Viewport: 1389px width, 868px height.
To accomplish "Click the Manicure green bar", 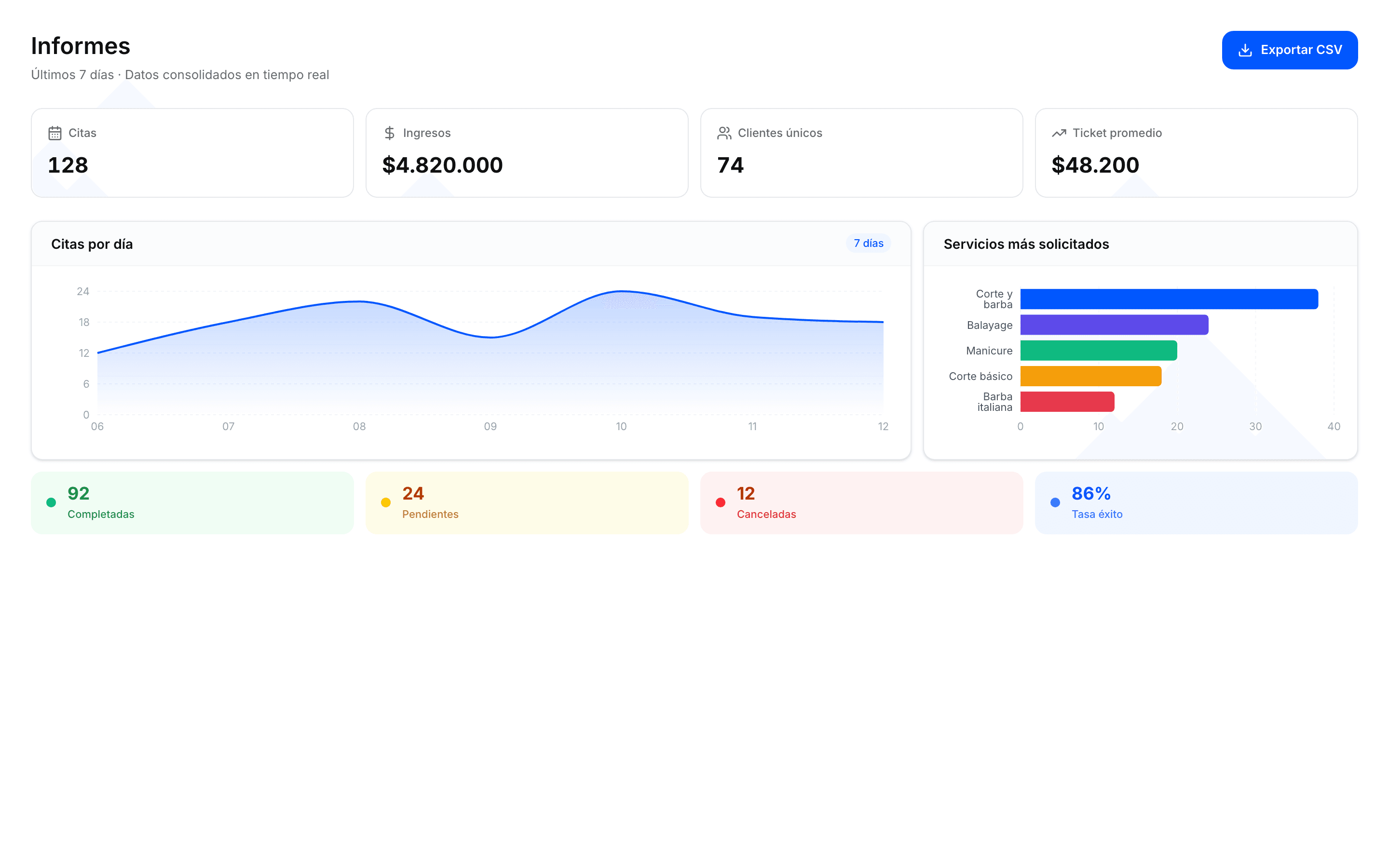I will (1099, 351).
